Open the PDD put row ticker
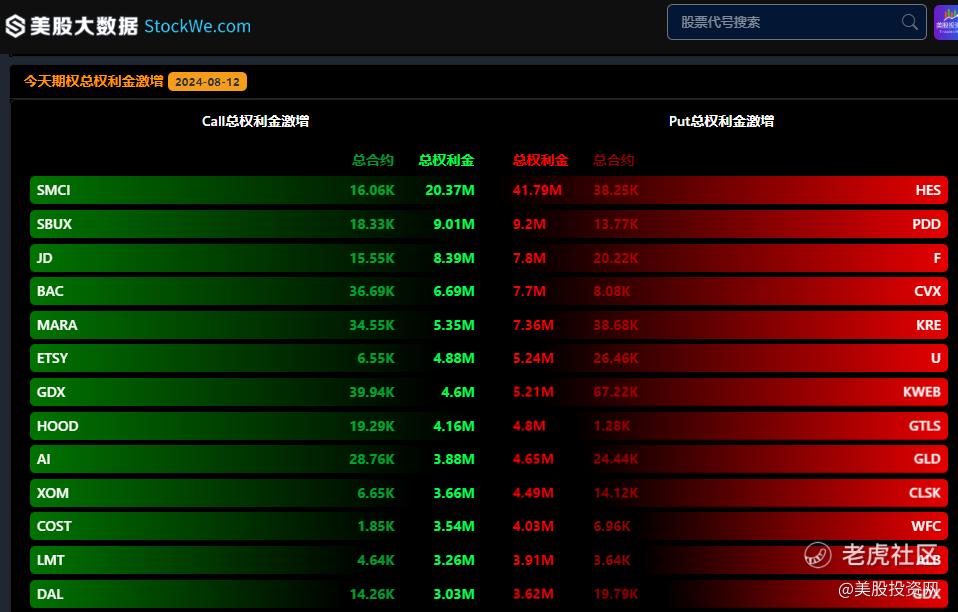 tap(926, 224)
